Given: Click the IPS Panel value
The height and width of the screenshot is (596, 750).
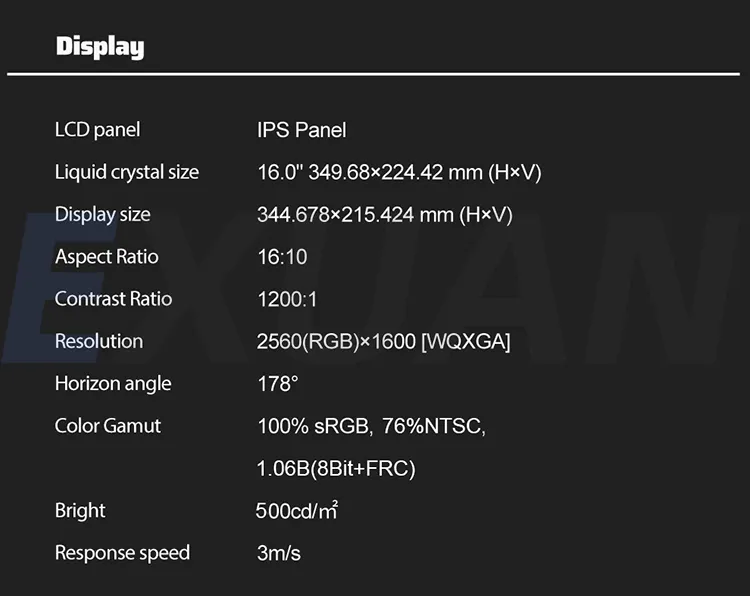Looking at the screenshot, I should 301,130.
